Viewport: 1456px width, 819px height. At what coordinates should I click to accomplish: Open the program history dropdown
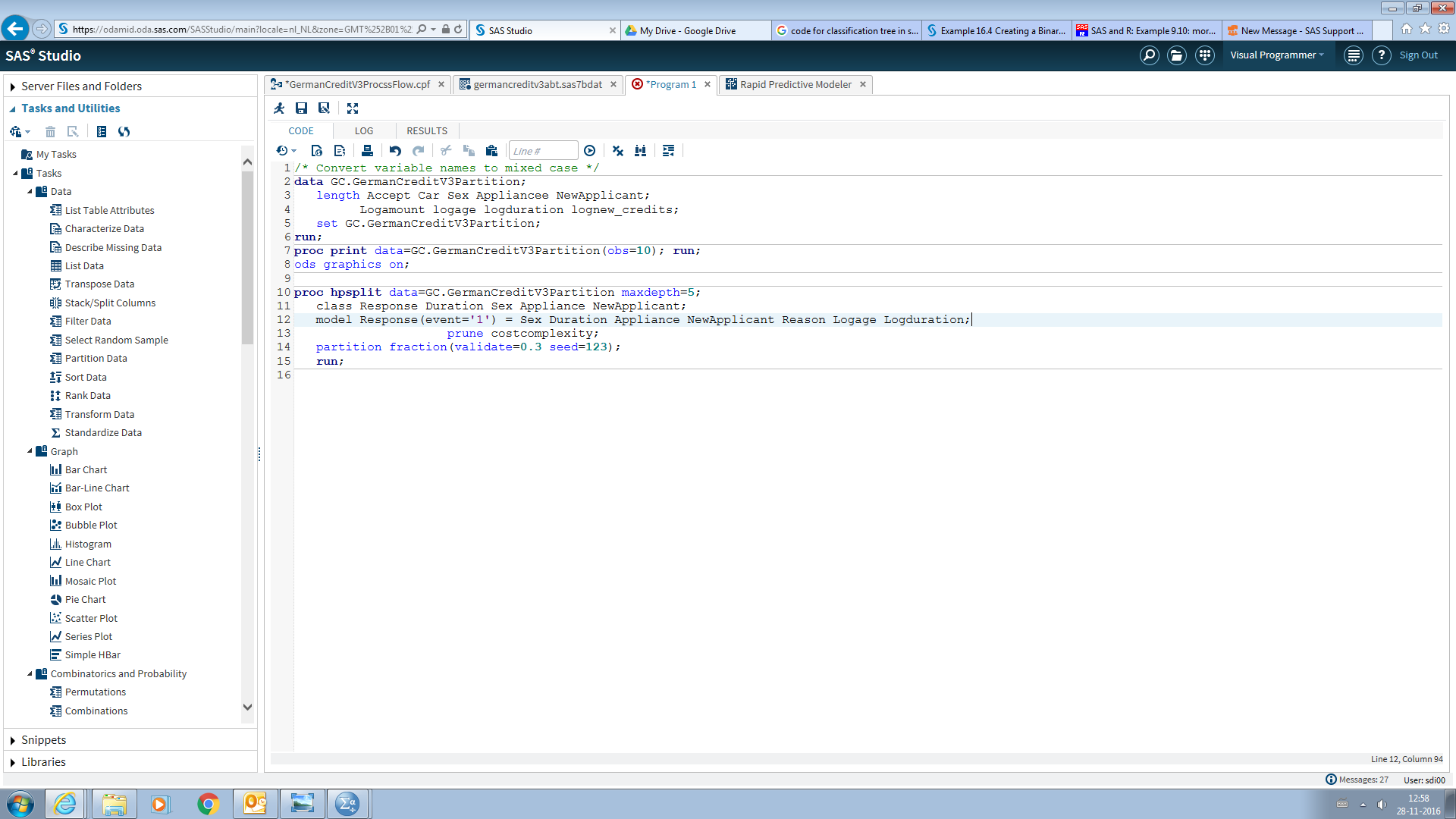[286, 151]
